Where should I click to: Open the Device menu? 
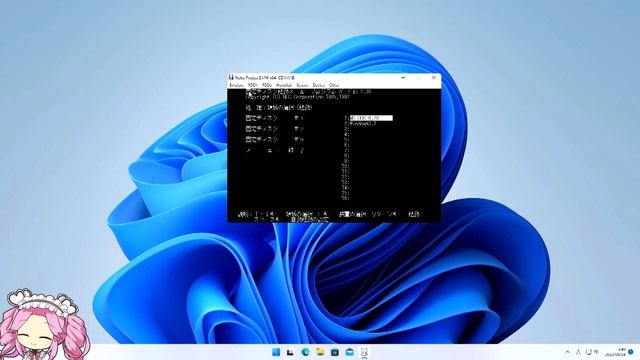(x=319, y=85)
